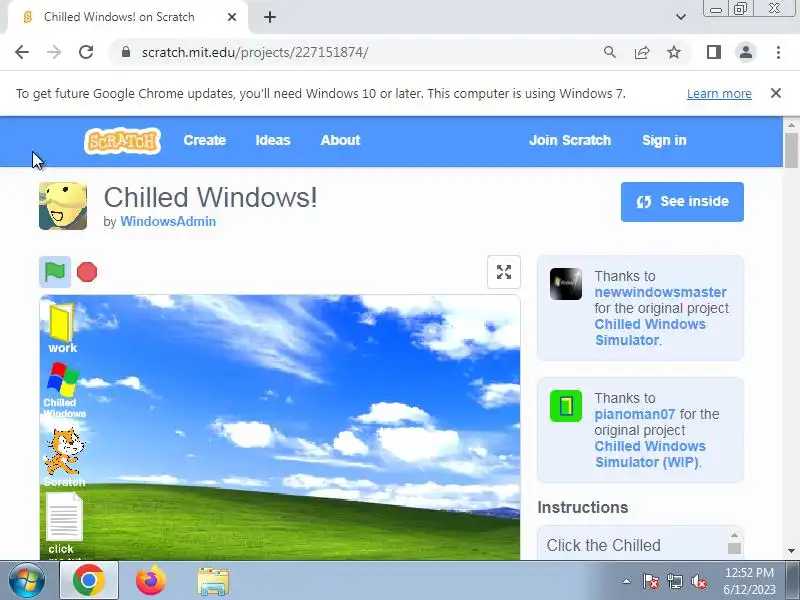
Task: Launch Firefox from the taskbar
Action: tap(151, 581)
